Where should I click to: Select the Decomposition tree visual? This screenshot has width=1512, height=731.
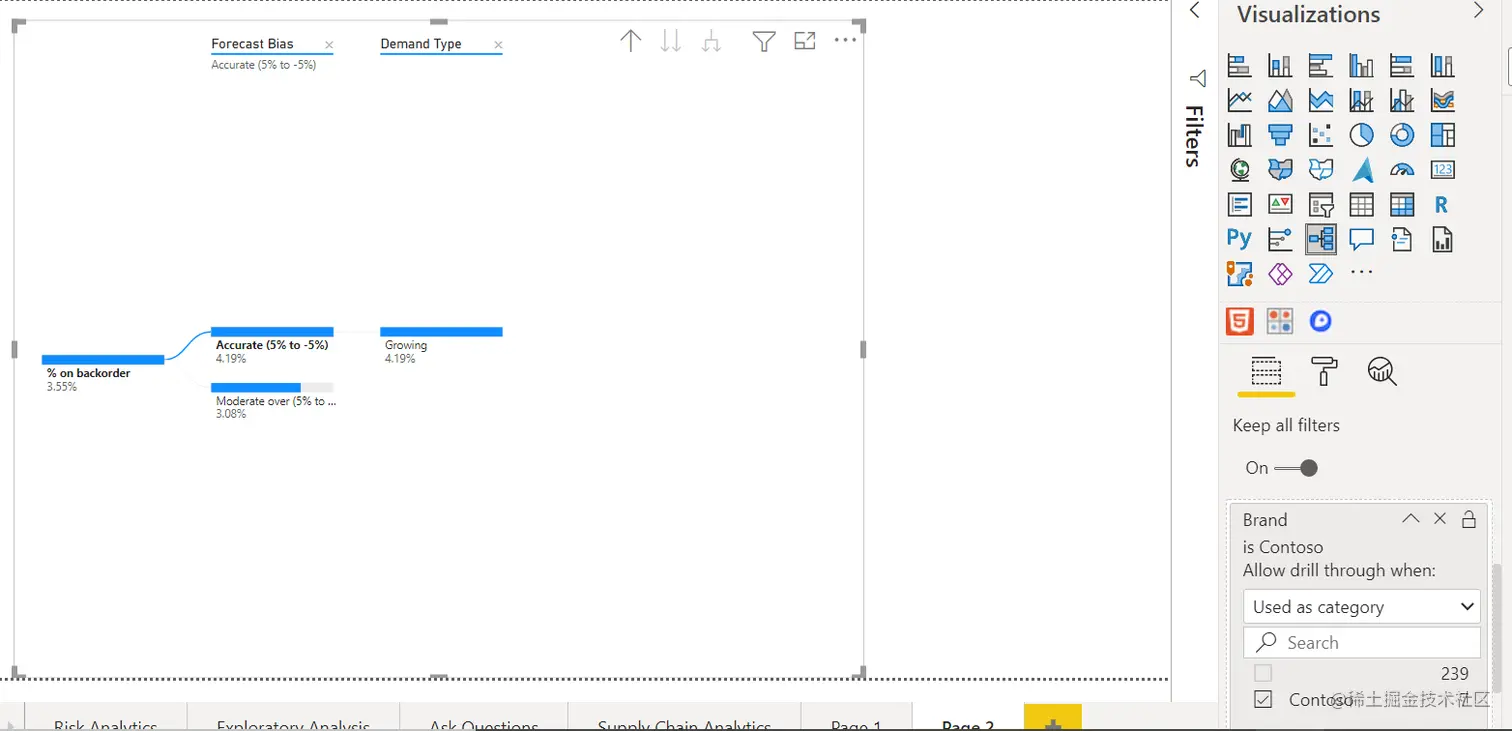pyautogui.click(x=1321, y=239)
